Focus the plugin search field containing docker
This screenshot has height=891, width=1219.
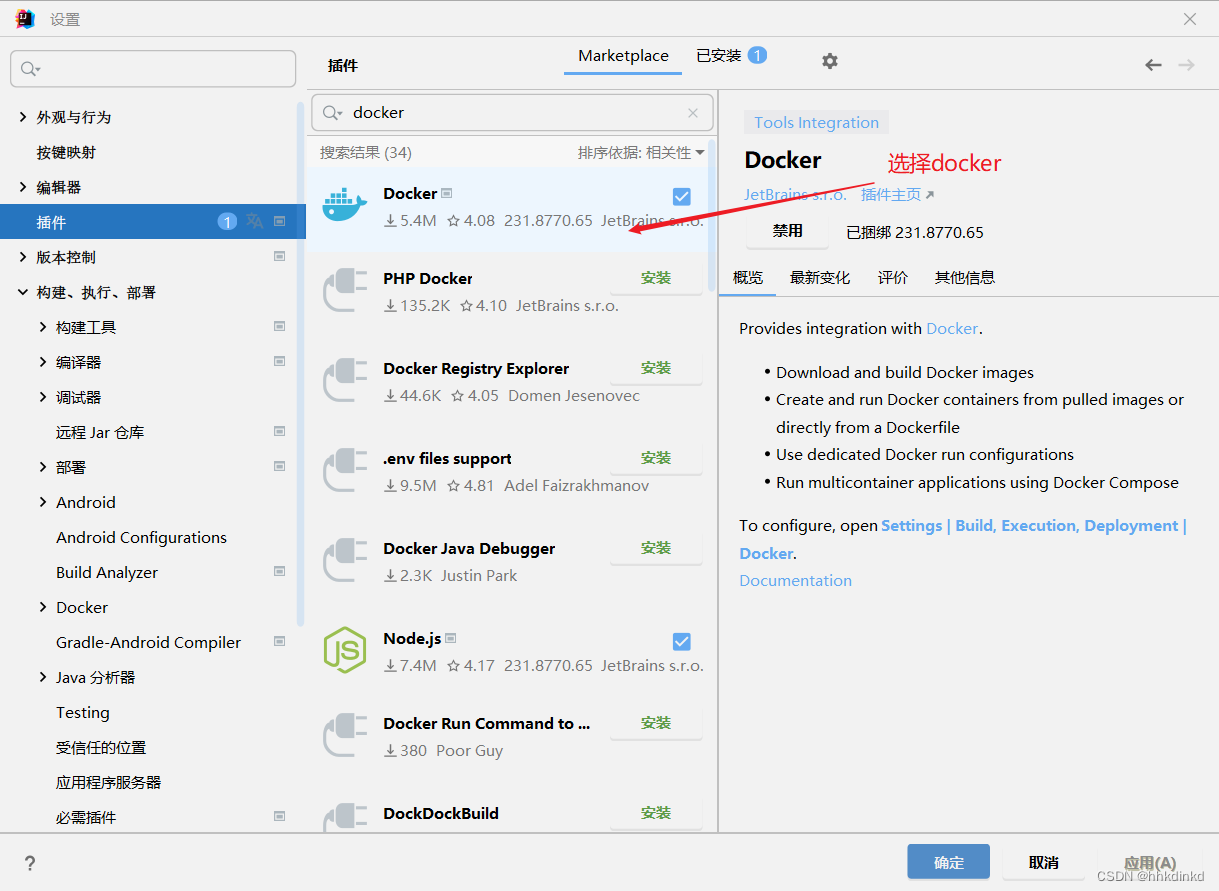point(512,113)
